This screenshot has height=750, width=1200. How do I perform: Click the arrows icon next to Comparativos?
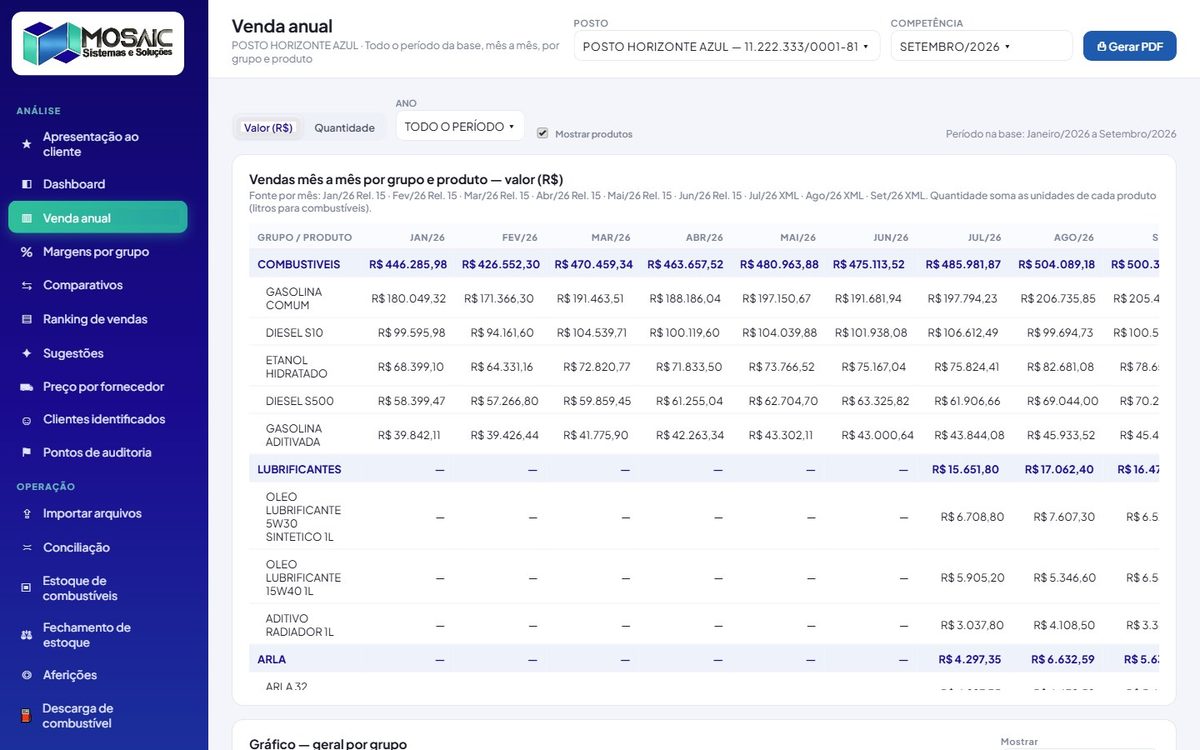[x=27, y=286]
